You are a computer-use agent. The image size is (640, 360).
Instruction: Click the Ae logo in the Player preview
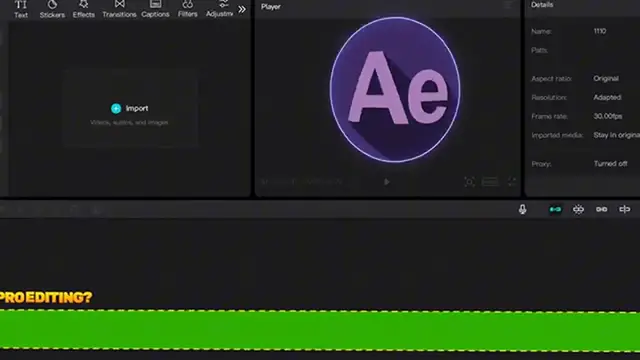click(x=395, y=90)
